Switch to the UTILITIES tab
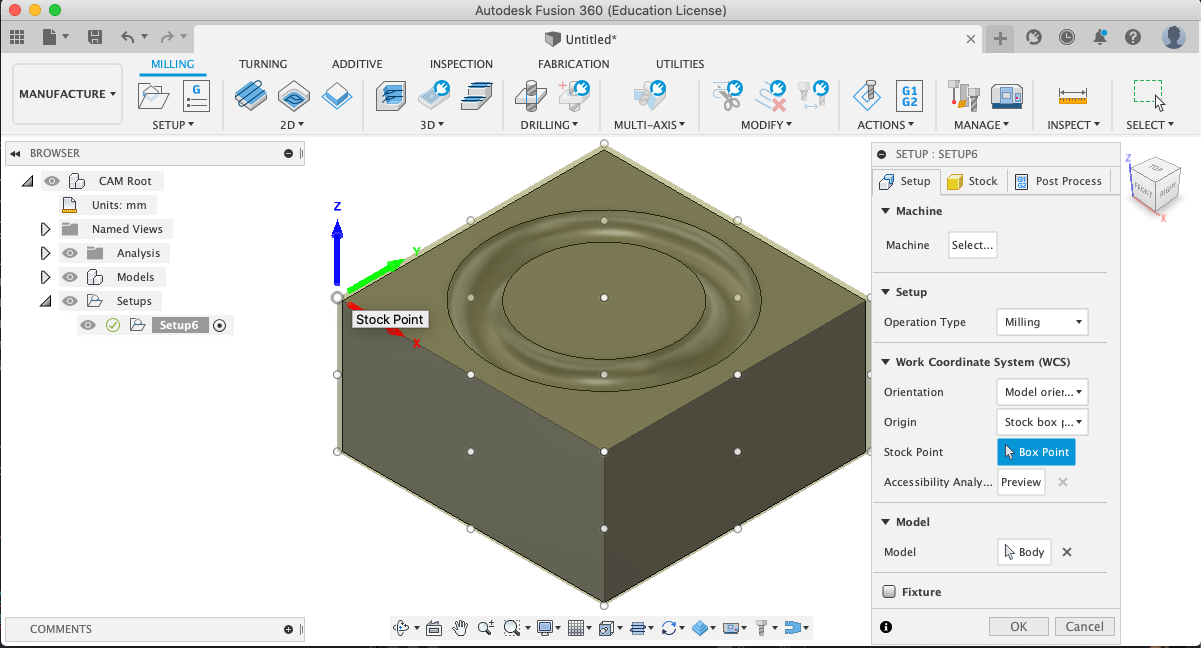This screenshot has width=1201, height=648. 680,64
